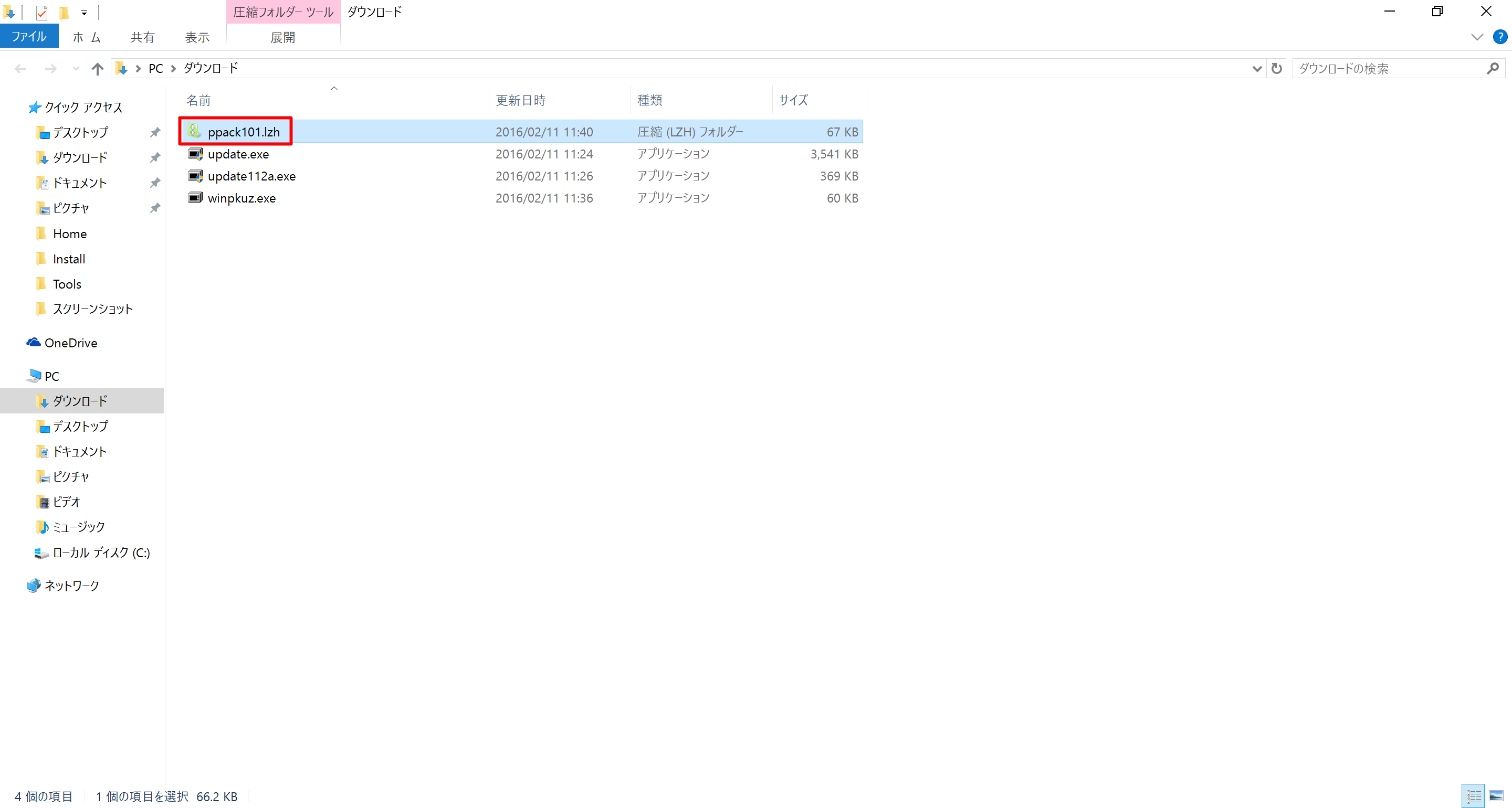Open the Install folder in navigation pane
1512x808 pixels.
(x=69, y=259)
